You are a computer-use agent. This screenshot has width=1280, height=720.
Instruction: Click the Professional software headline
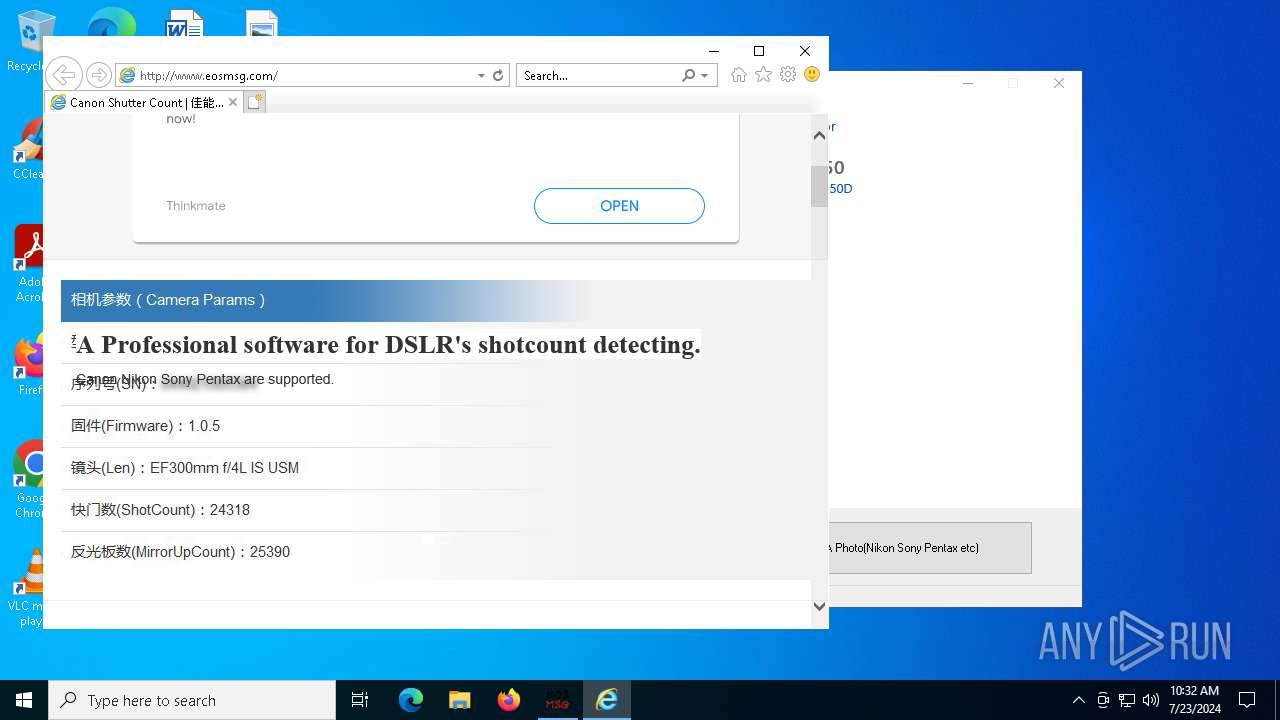388,345
